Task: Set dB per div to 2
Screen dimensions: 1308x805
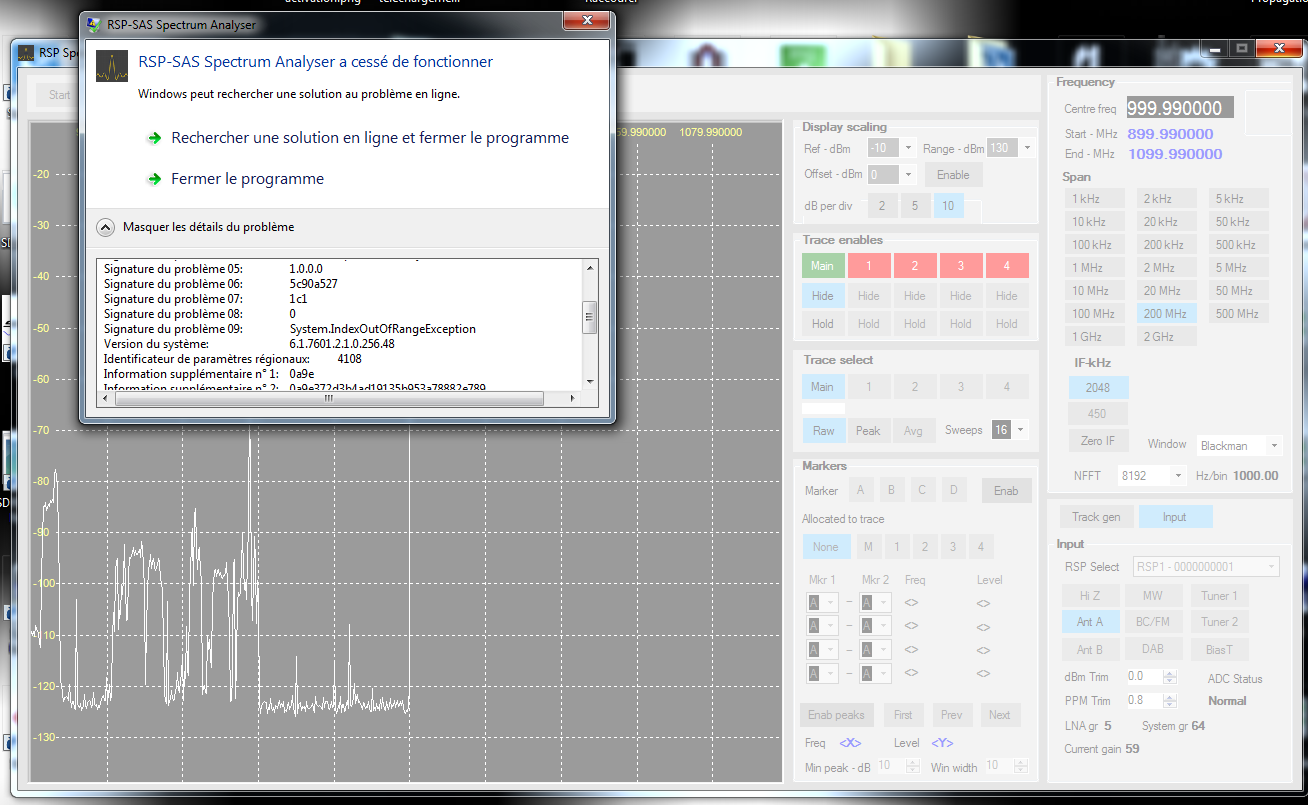Action: (x=881, y=206)
